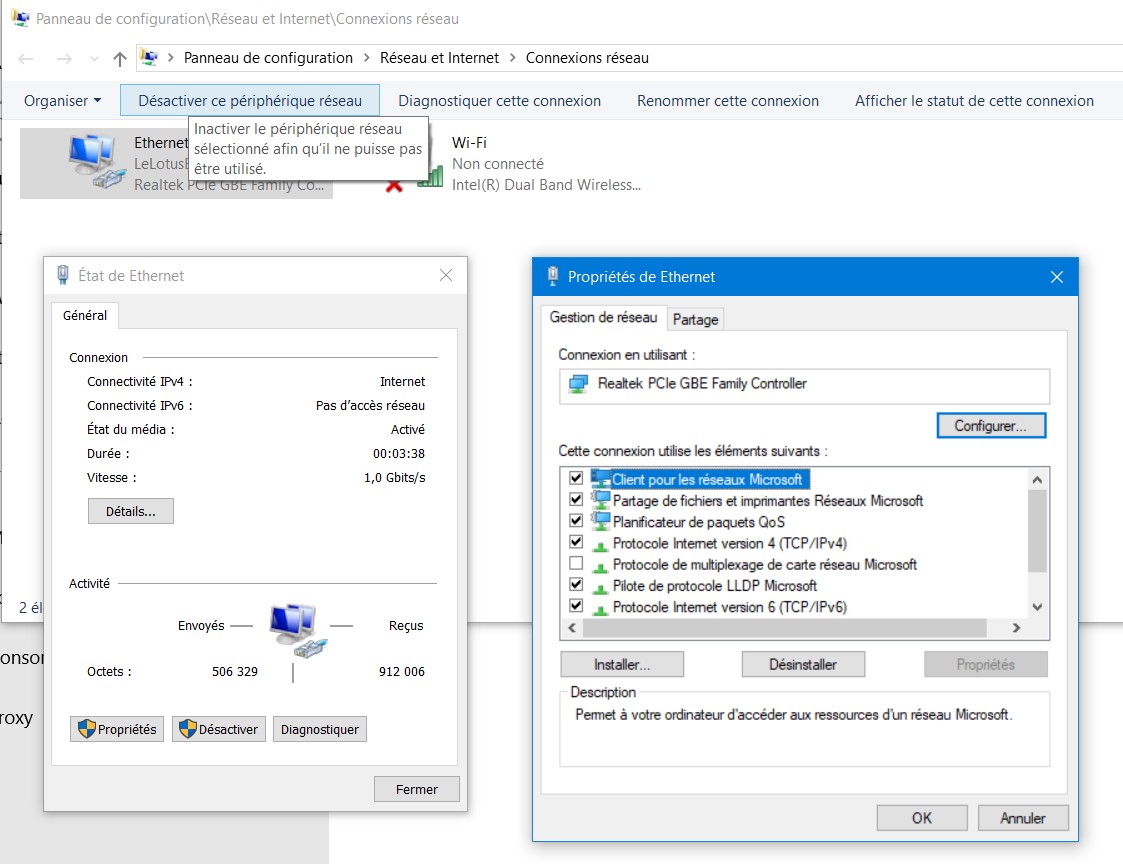Click Diagnostiquer cette connexion in toolbar
This screenshot has width=1123, height=864.
499,100
